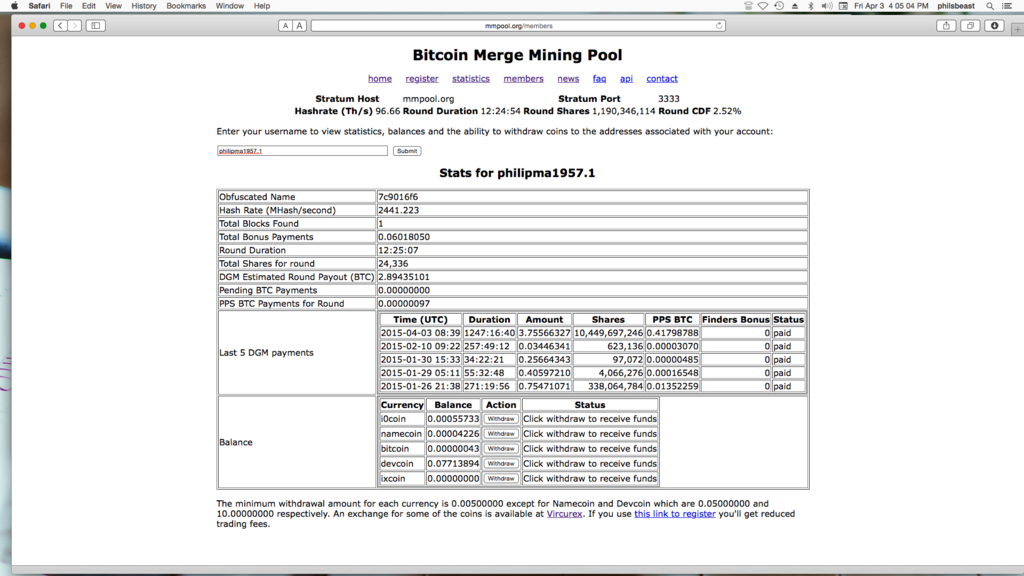Open the Bluetooth status menu
The height and width of the screenshot is (576, 1024).
coord(811,6)
